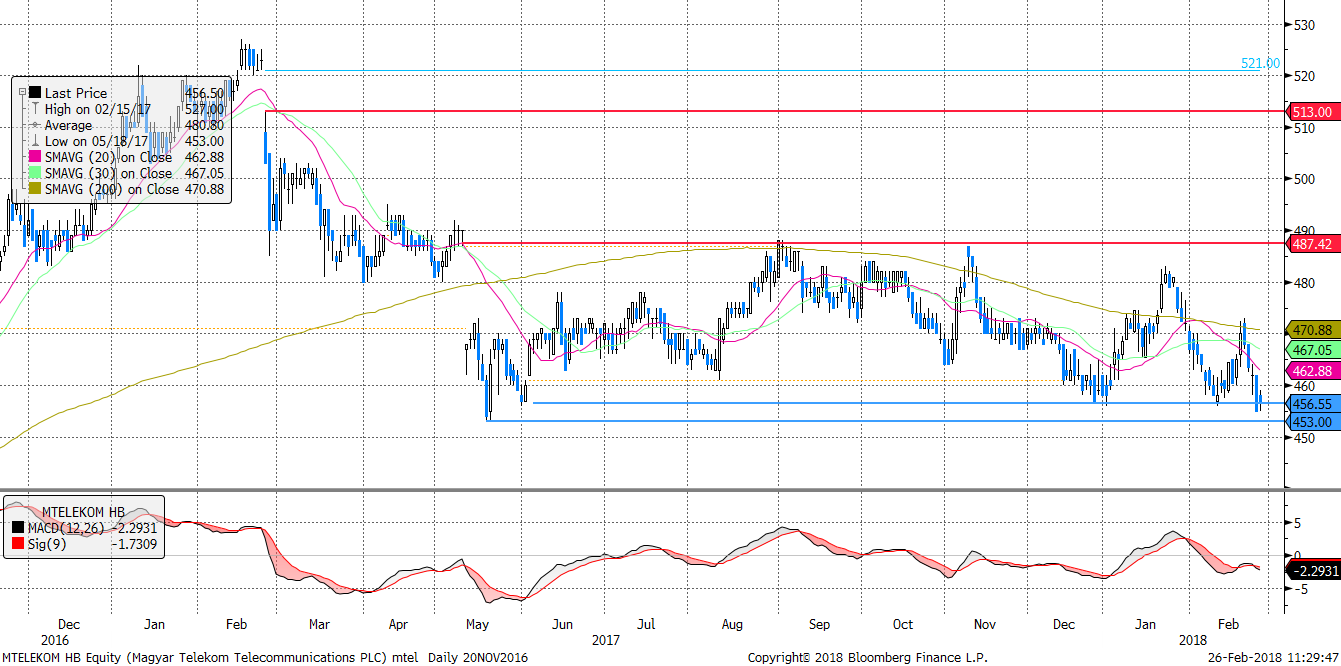This screenshot has height=666, width=1341.
Task: Click the olive 470.88 axis price tag
Action: [1312, 329]
